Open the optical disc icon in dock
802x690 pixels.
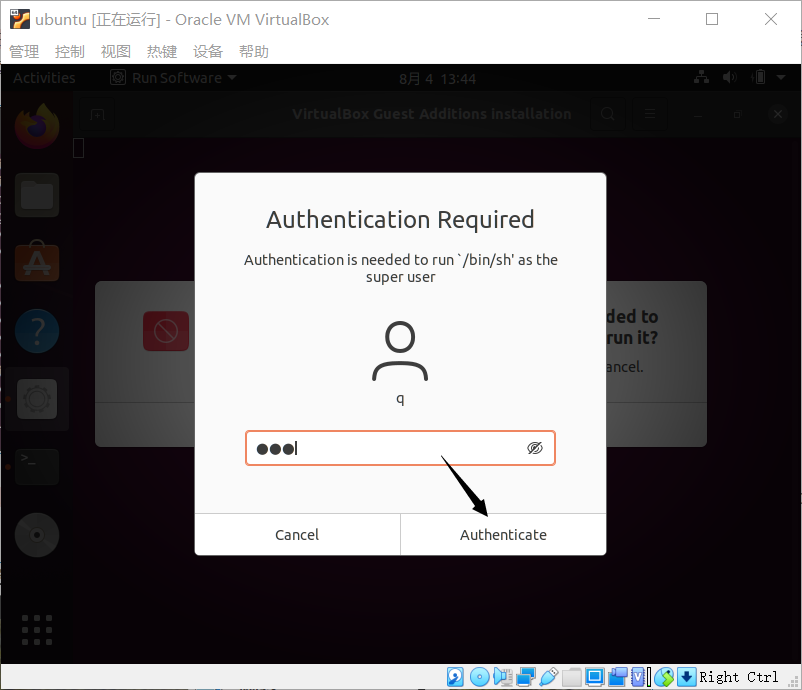coord(37,535)
